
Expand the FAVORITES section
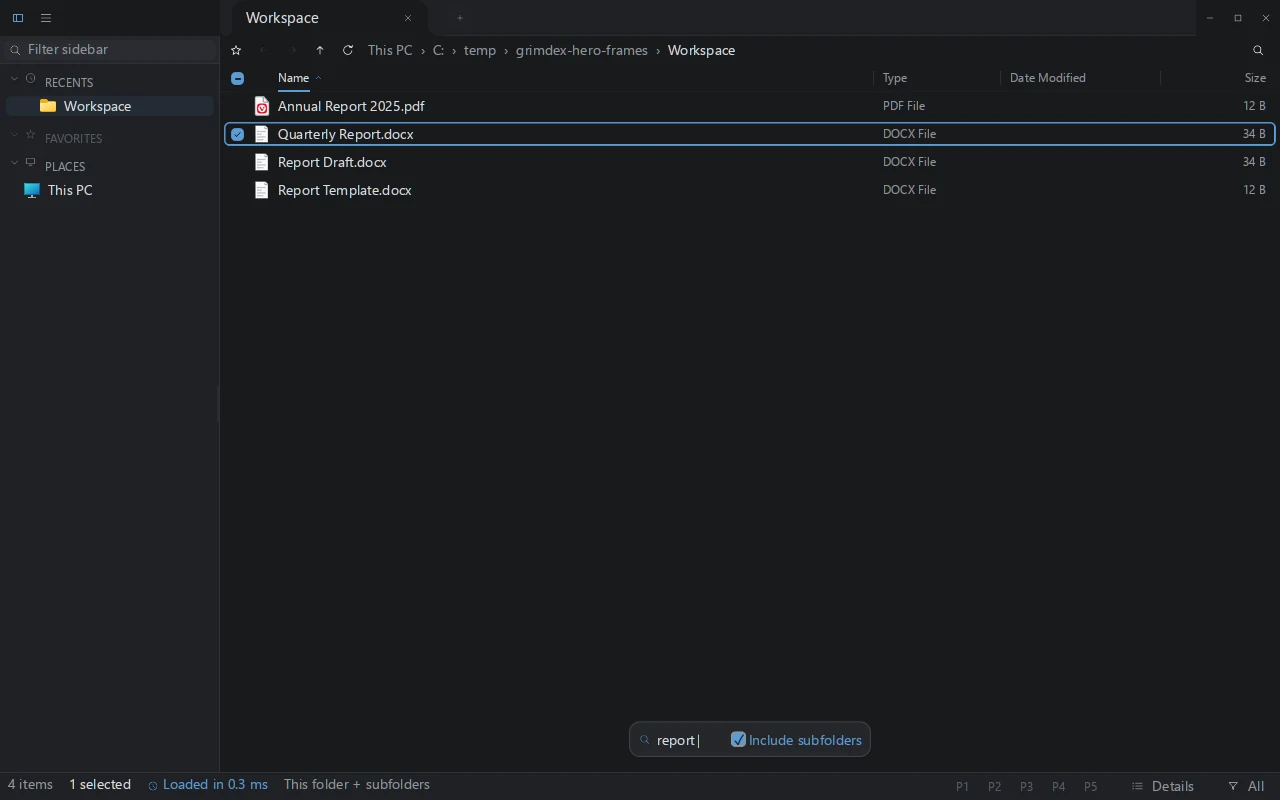click(x=15, y=135)
